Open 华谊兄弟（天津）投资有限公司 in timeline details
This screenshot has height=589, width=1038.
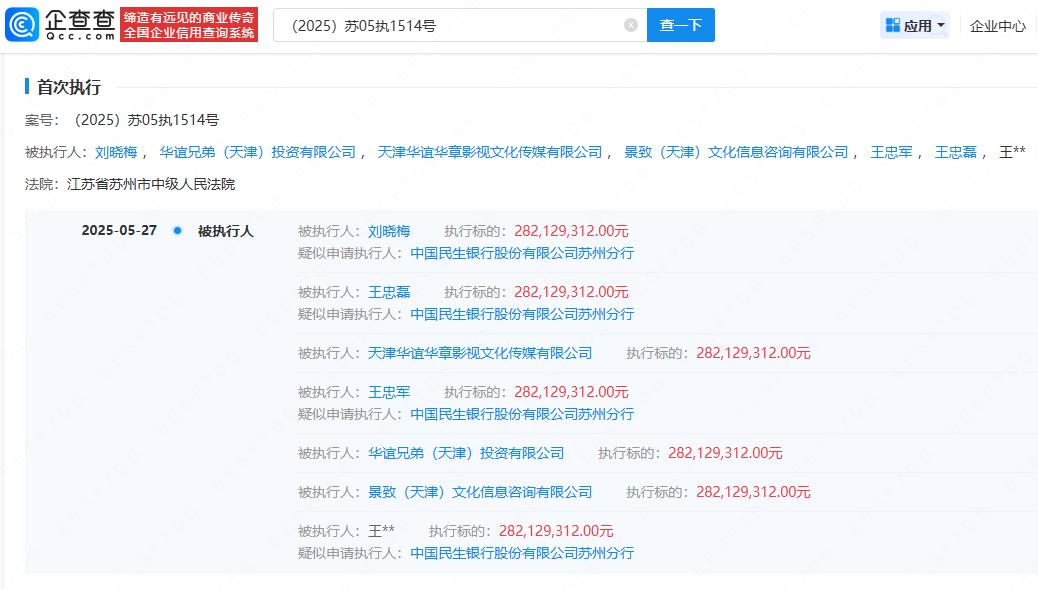pos(466,453)
